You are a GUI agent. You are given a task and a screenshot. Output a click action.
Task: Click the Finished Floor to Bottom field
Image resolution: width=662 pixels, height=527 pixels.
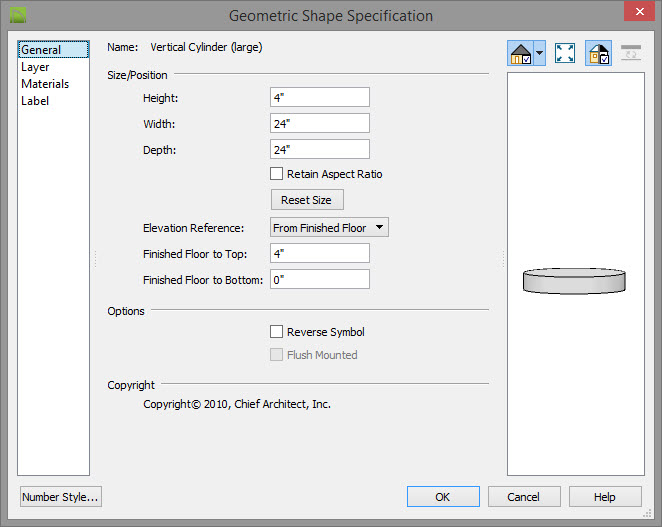[320, 279]
